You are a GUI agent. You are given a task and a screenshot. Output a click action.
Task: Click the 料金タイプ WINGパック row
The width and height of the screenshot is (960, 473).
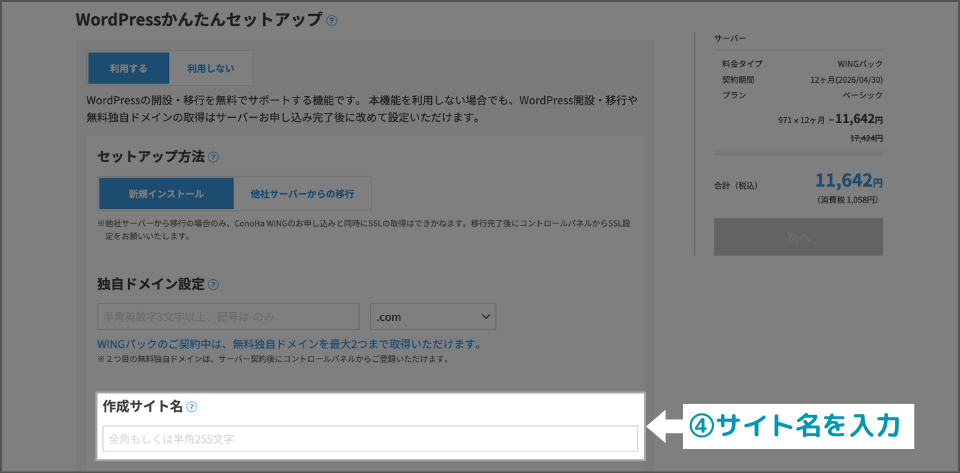[802, 64]
